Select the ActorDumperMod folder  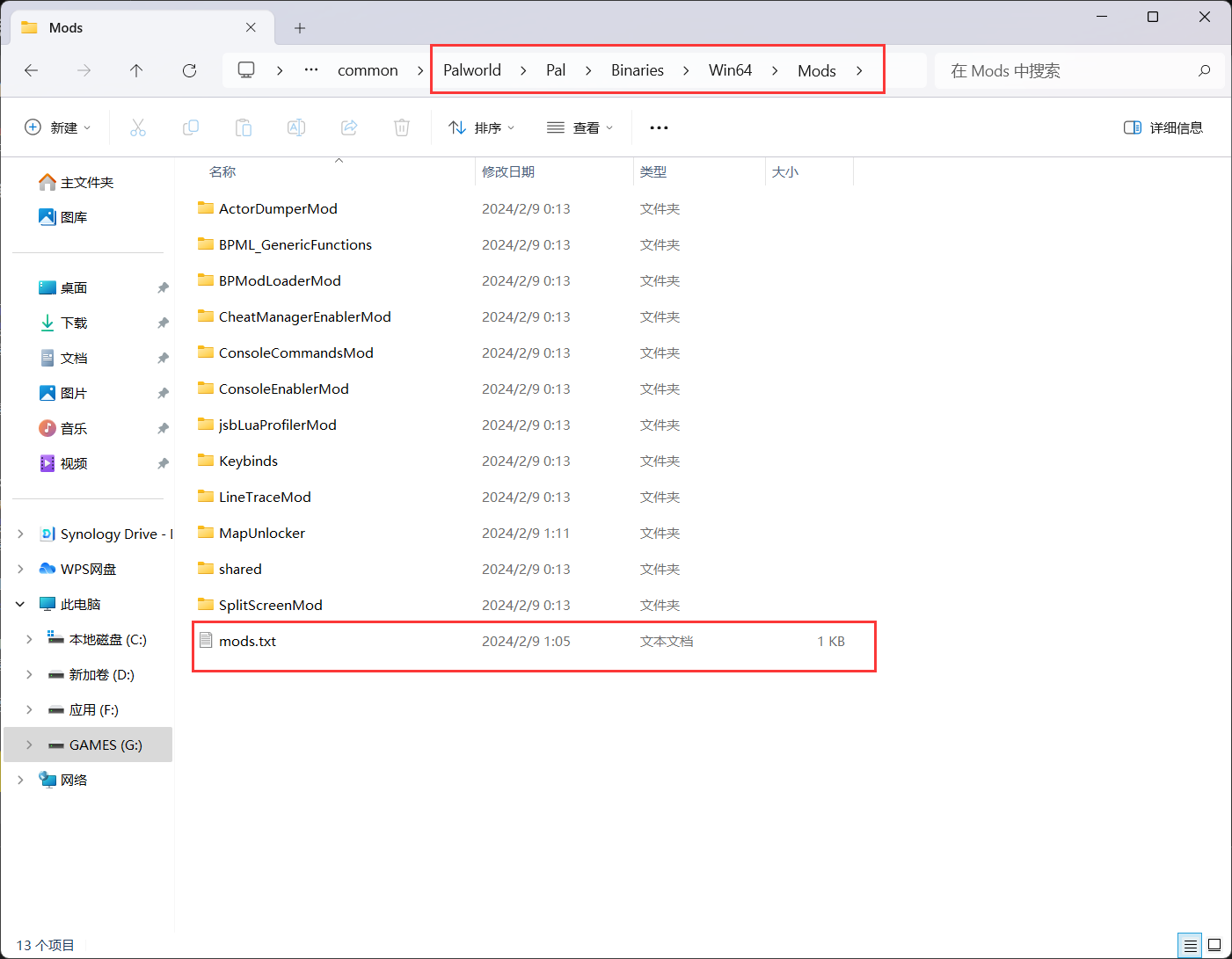pyautogui.click(x=278, y=208)
